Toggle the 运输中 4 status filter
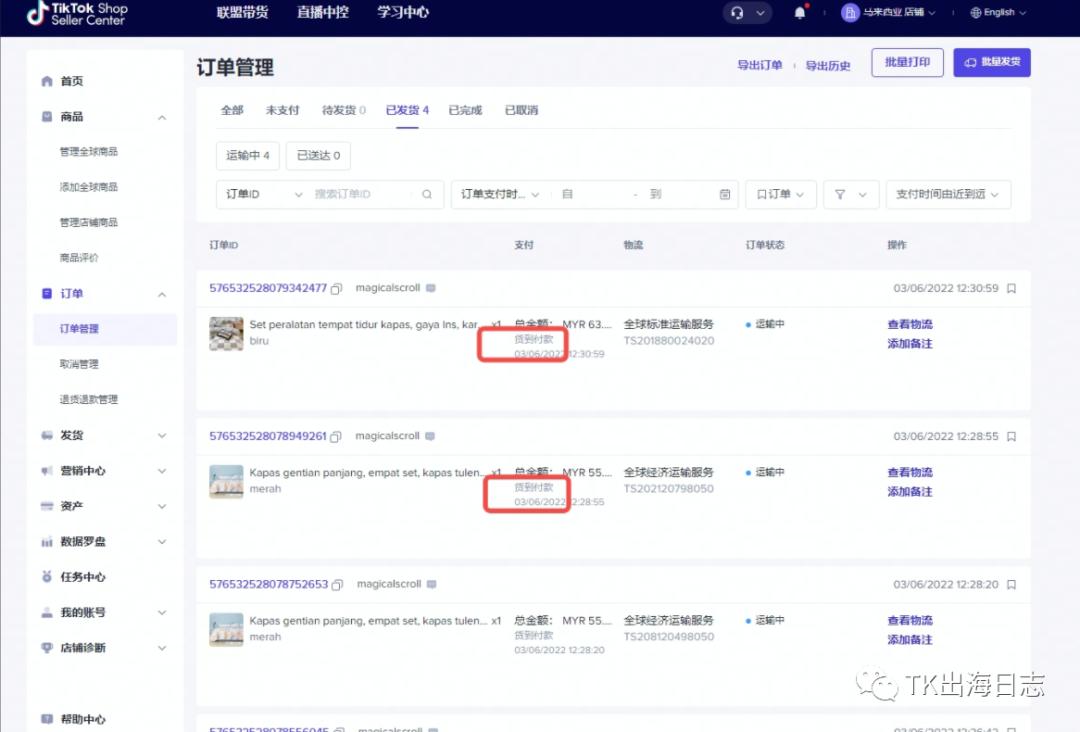The image size is (1080, 732). click(x=247, y=156)
